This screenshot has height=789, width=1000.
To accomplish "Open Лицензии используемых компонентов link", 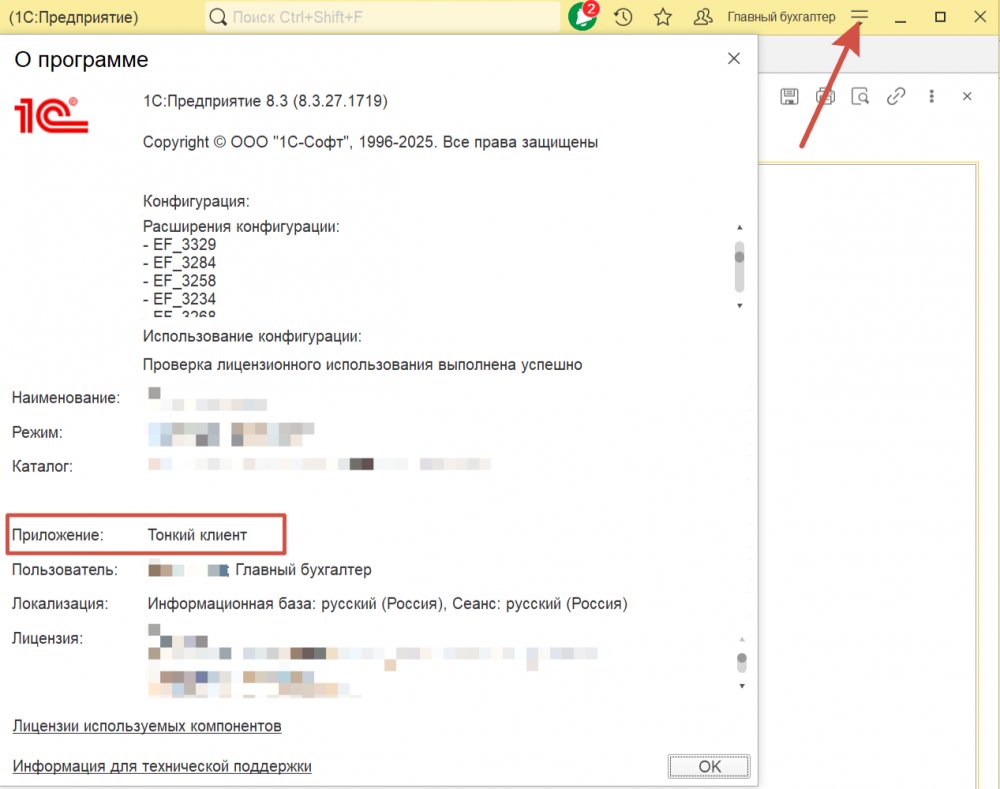I will tap(147, 726).
